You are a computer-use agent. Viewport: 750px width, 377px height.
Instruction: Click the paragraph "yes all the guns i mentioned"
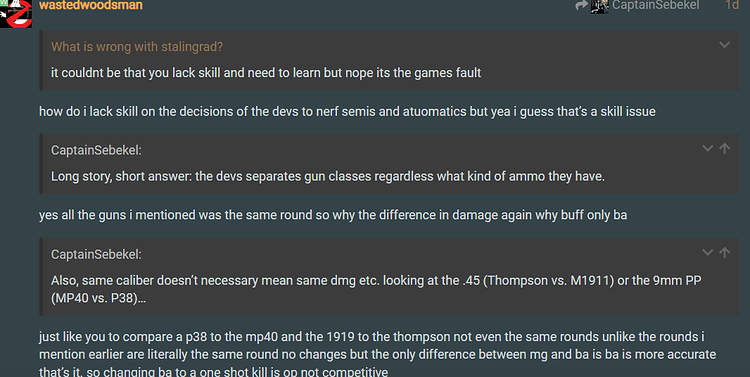pyautogui.click(x=333, y=215)
